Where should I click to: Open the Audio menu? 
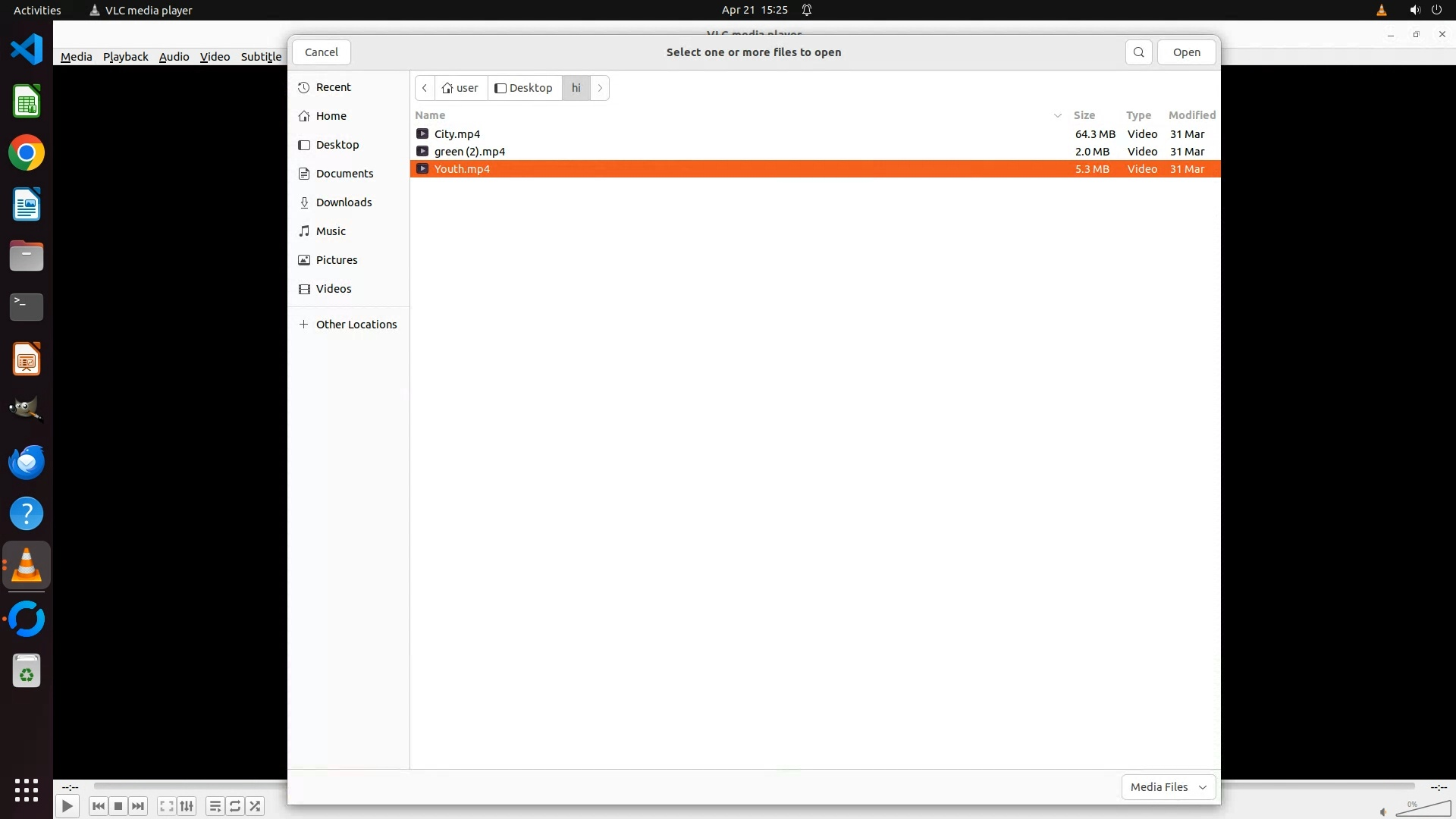tap(174, 57)
